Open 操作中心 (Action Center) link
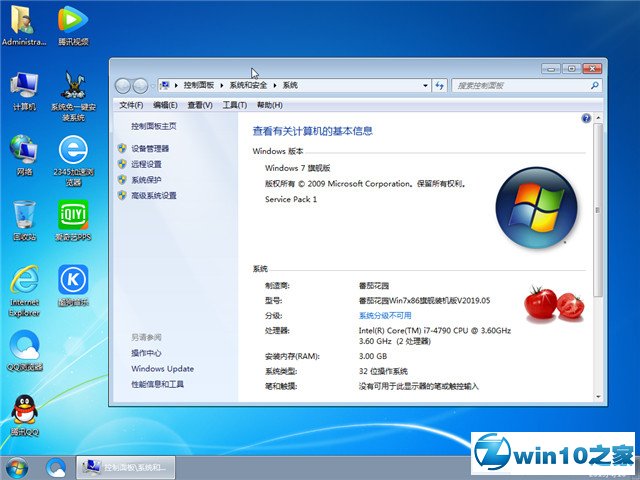 pos(146,353)
